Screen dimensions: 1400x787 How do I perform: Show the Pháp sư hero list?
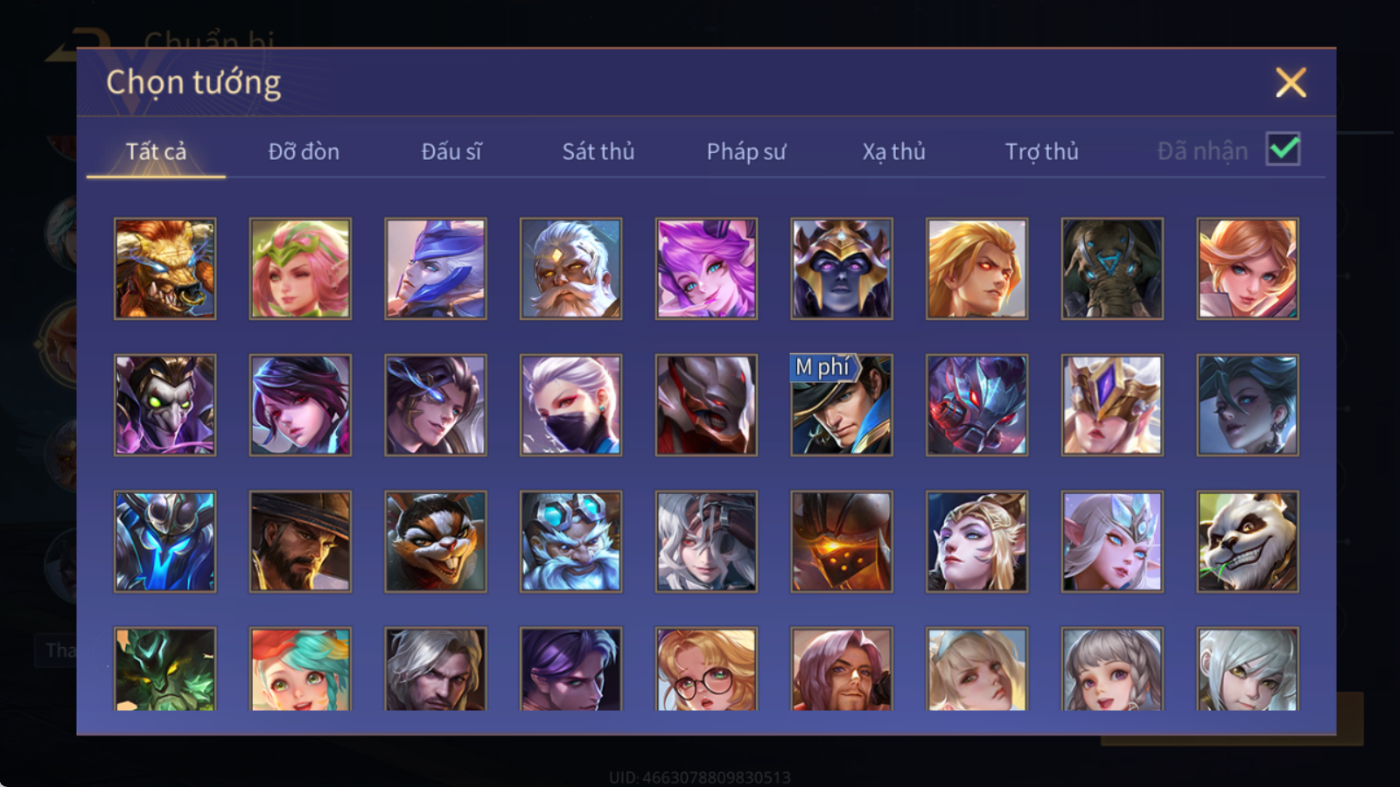point(746,152)
